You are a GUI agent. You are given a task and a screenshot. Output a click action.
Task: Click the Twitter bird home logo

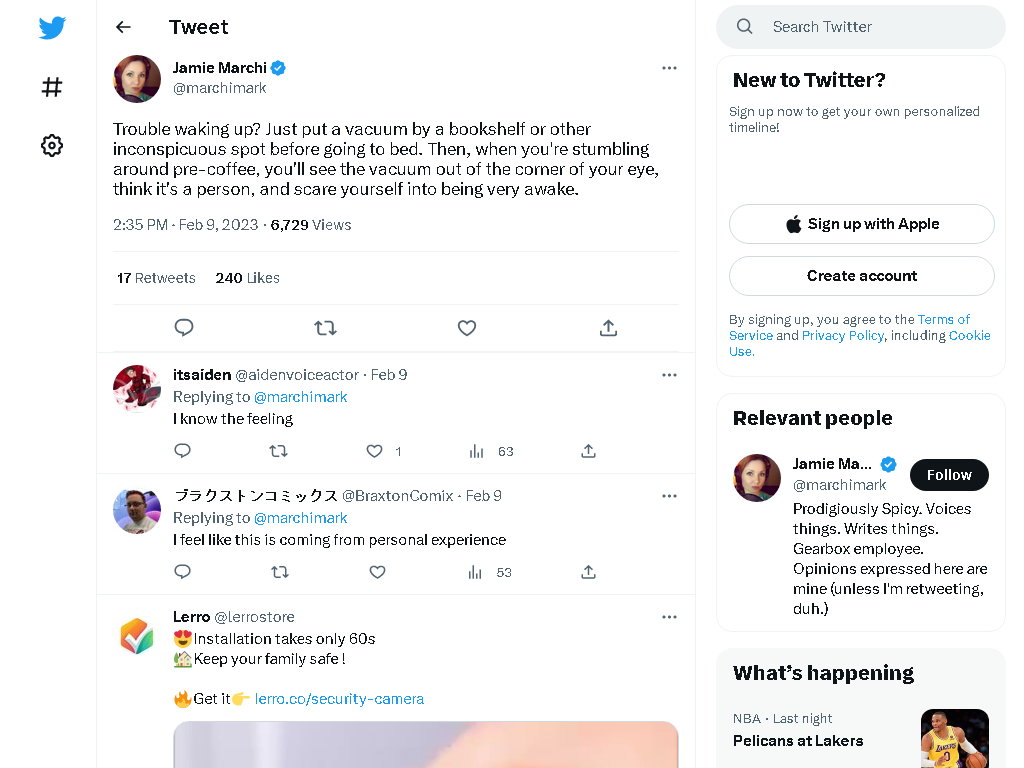coord(52,27)
